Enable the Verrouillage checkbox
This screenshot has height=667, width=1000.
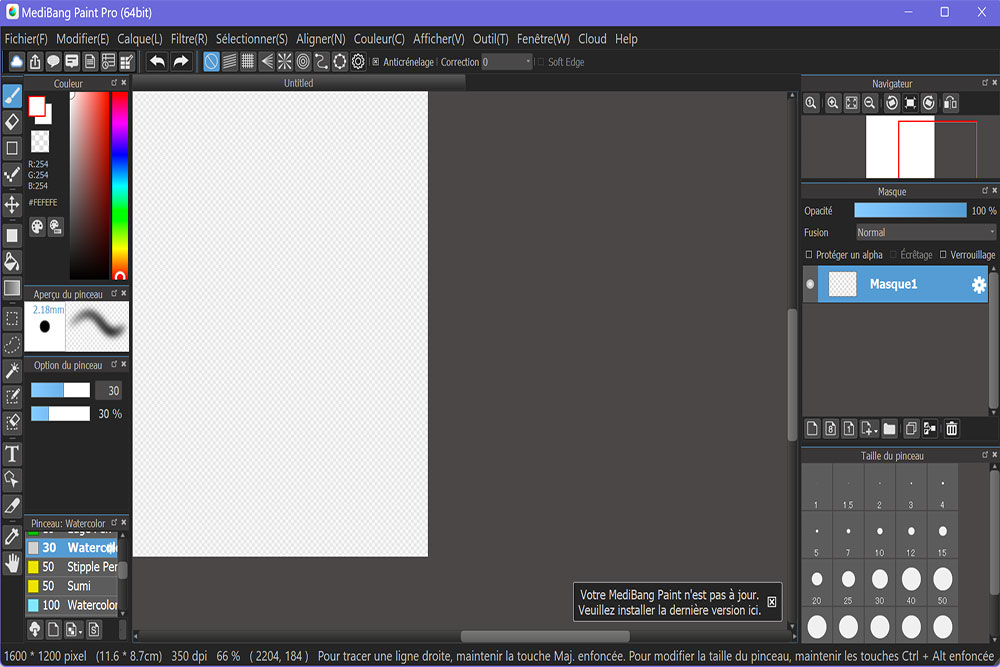943,254
